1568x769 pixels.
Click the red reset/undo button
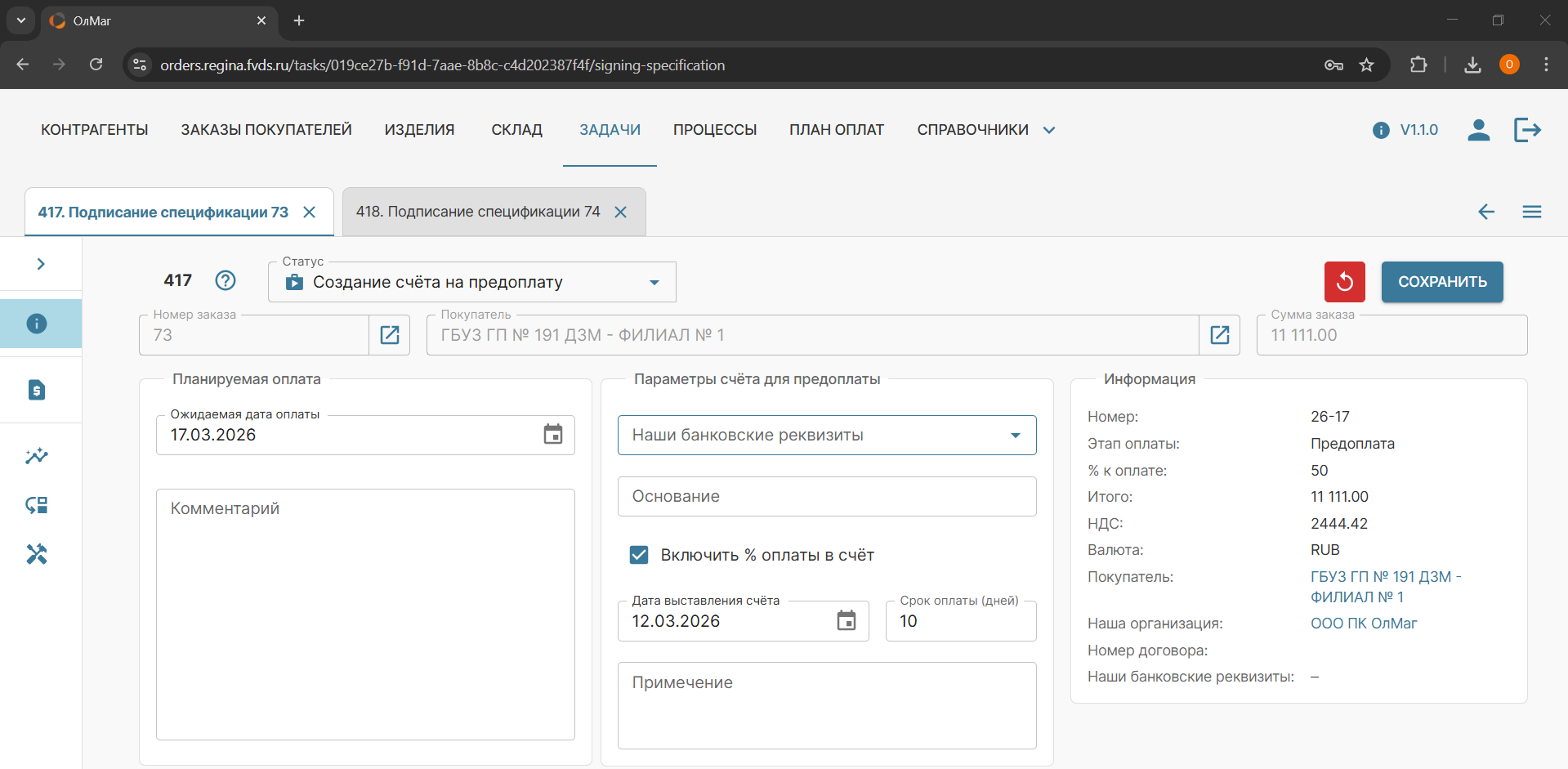click(1344, 282)
